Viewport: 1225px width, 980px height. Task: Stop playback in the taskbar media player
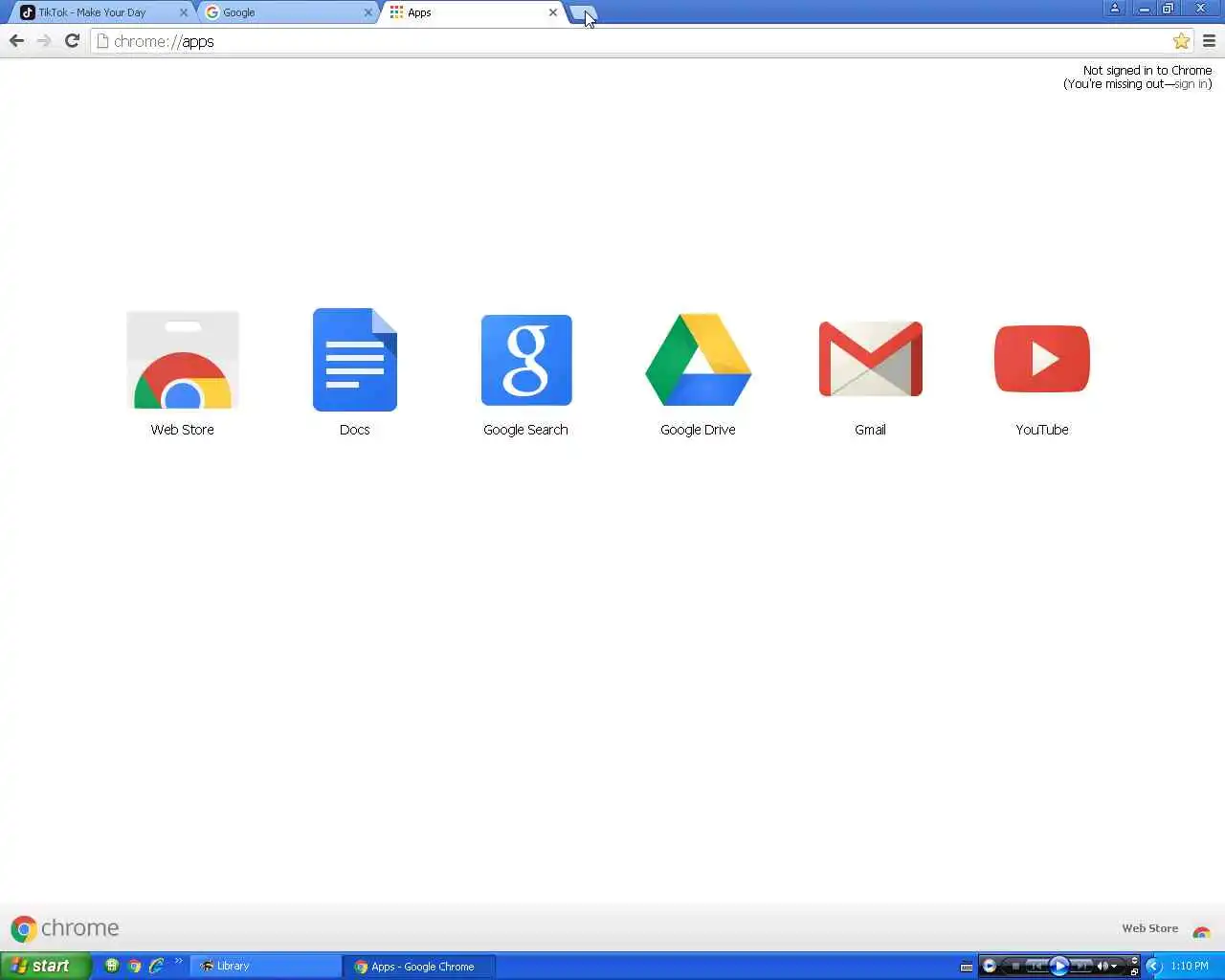[x=1015, y=967]
